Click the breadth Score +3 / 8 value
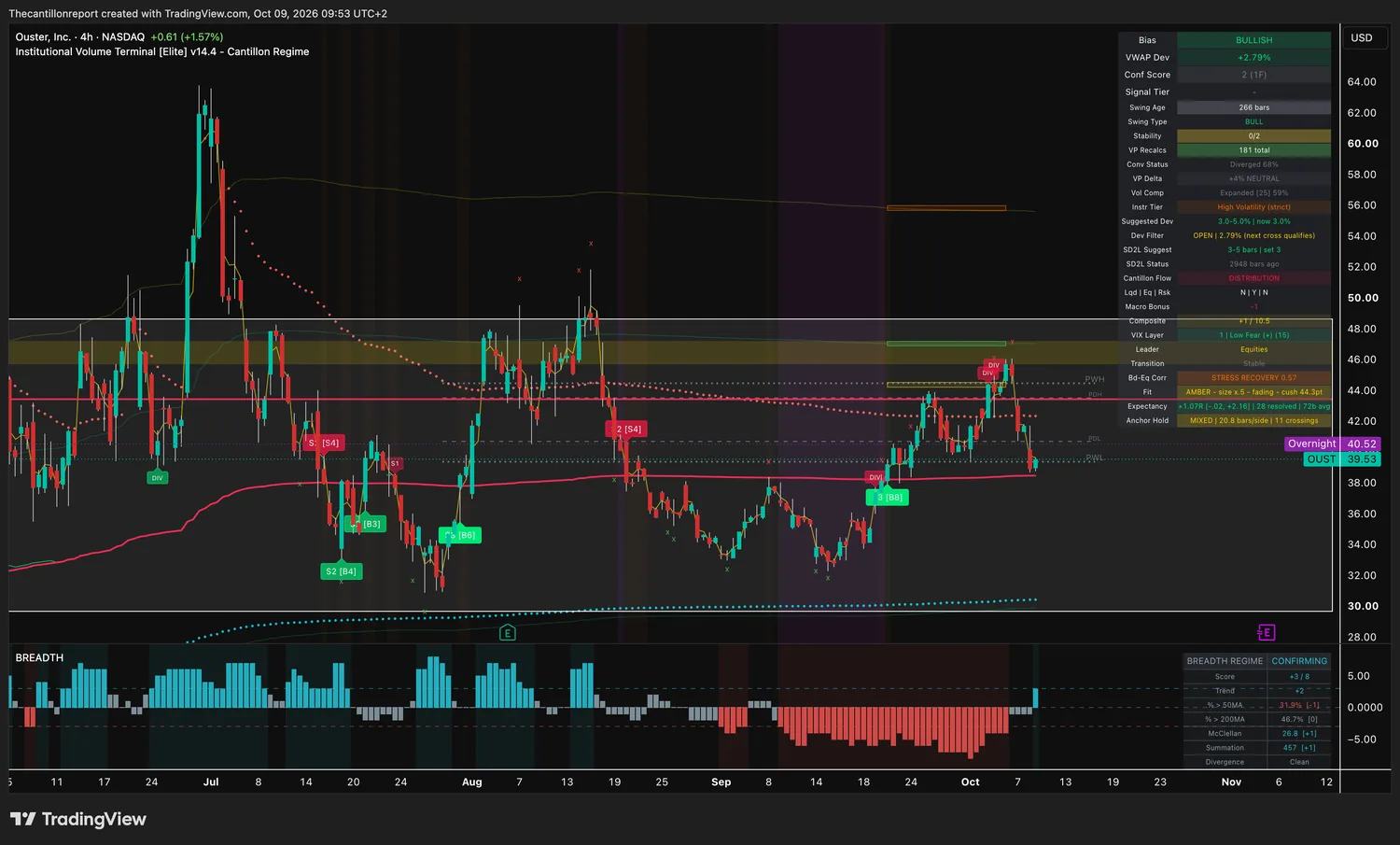1400x845 pixels. click(x=1299, y=677)
